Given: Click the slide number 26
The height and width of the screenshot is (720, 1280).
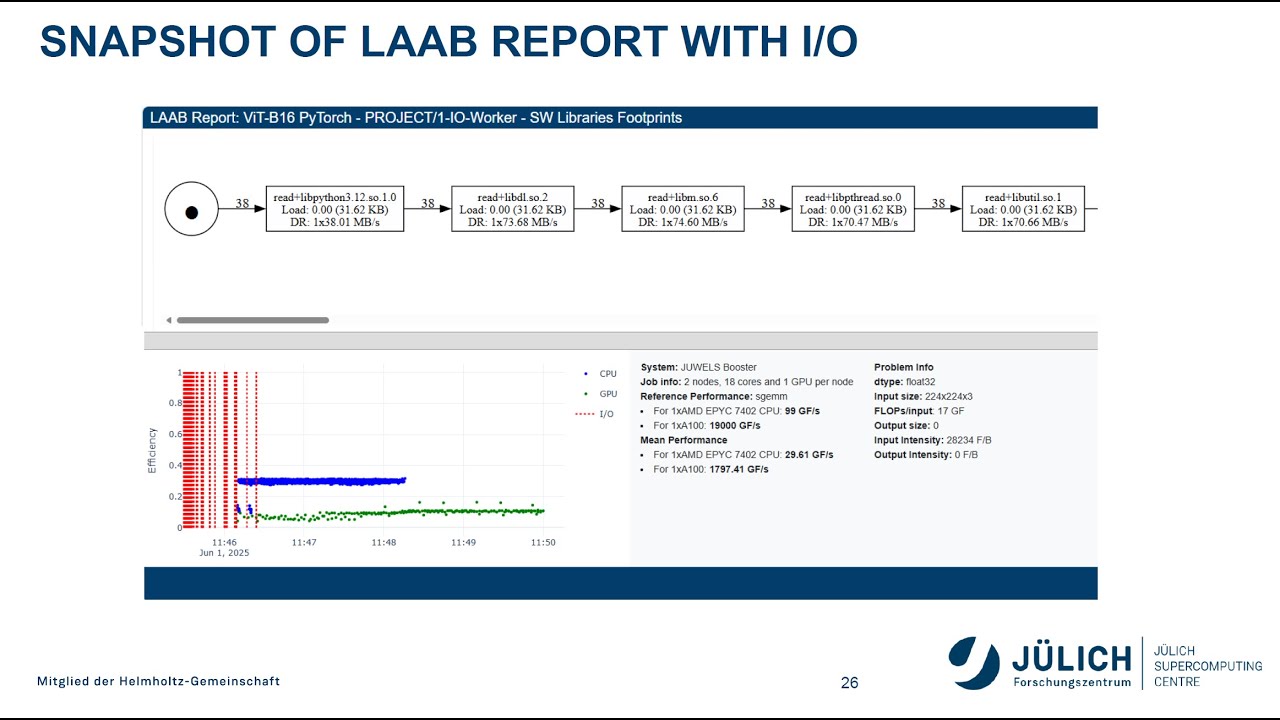Looking at the screenshot, I should click(x=850, y=683).
